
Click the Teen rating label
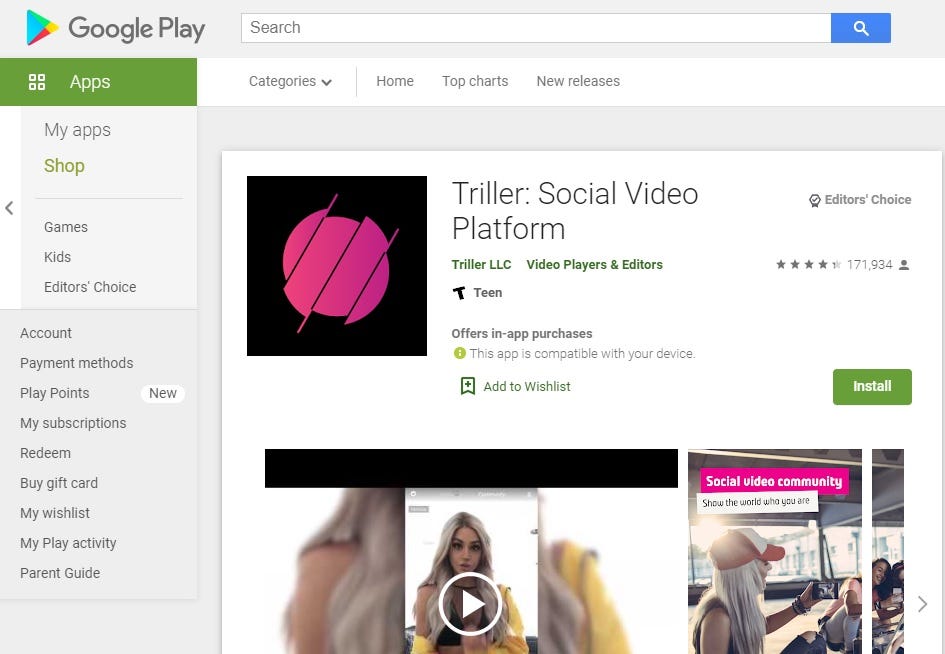(488, 293)
